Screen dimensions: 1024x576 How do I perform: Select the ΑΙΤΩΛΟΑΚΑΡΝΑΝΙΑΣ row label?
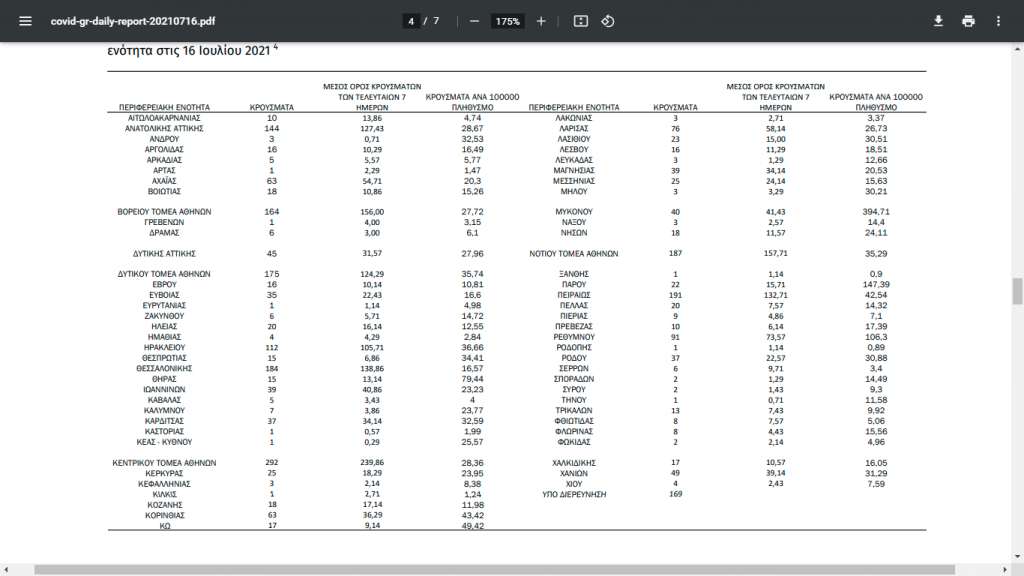pyautogui.click(x=164, y=118)
